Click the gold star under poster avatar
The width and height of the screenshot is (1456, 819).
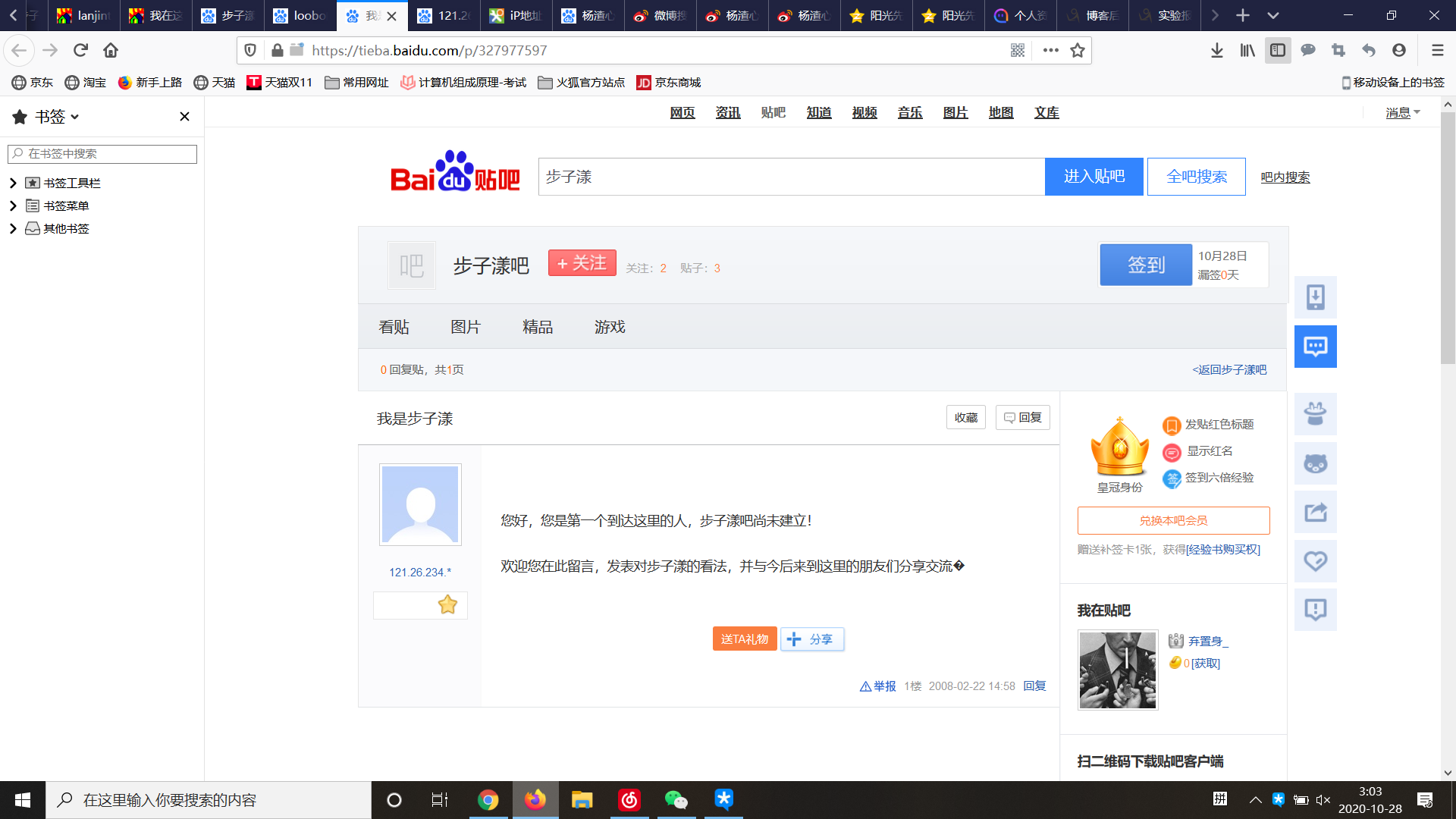pyautogui.click(x=447, y=604)
